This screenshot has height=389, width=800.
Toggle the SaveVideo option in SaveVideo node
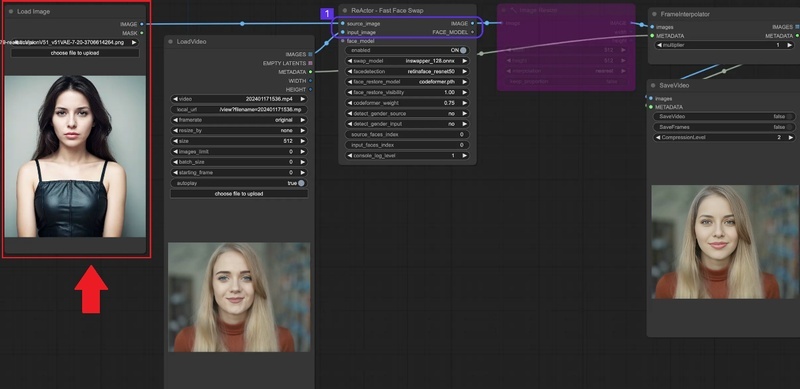724,116
